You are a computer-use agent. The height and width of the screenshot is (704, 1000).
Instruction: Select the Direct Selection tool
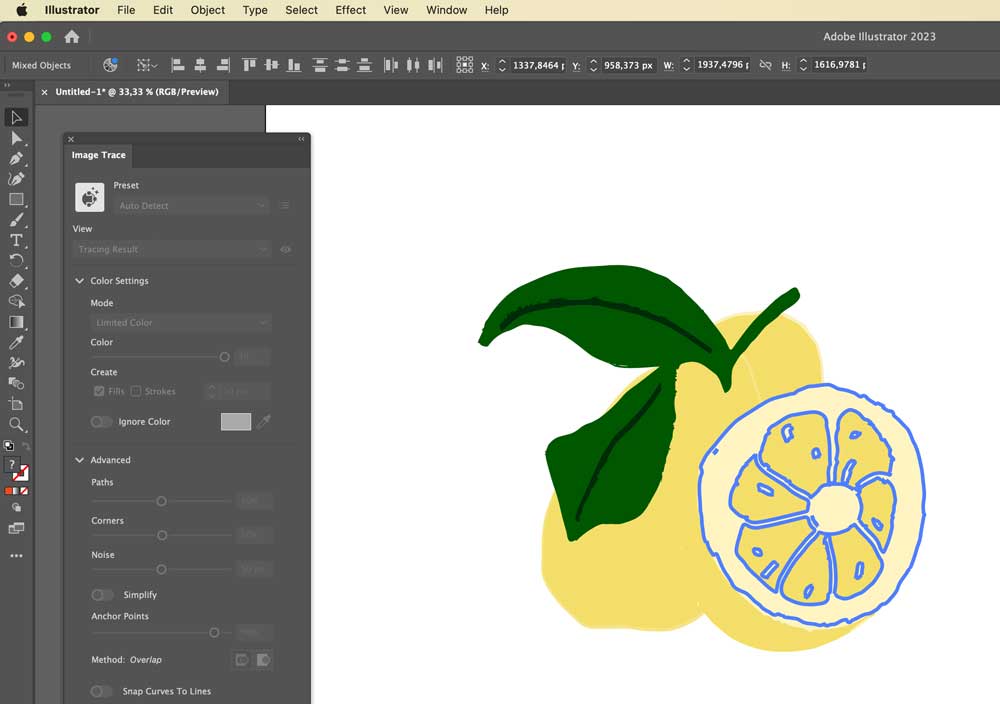point(17,138)
